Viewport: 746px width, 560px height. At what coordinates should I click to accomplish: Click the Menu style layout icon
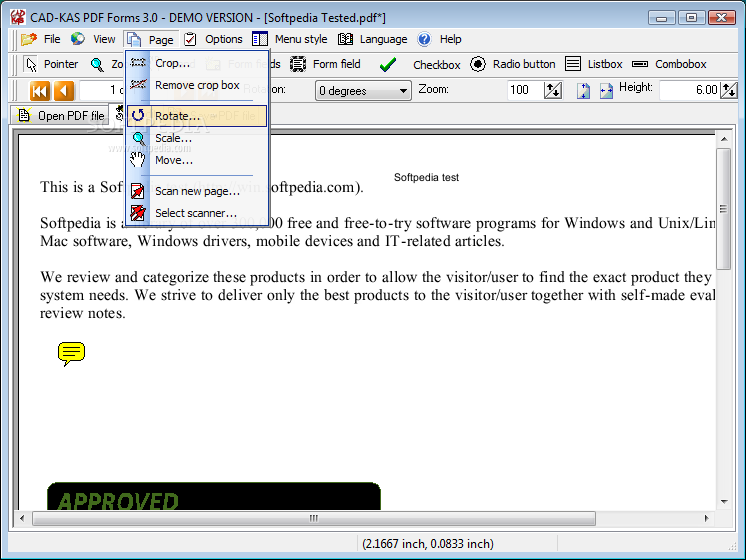(x=260, y=39)
